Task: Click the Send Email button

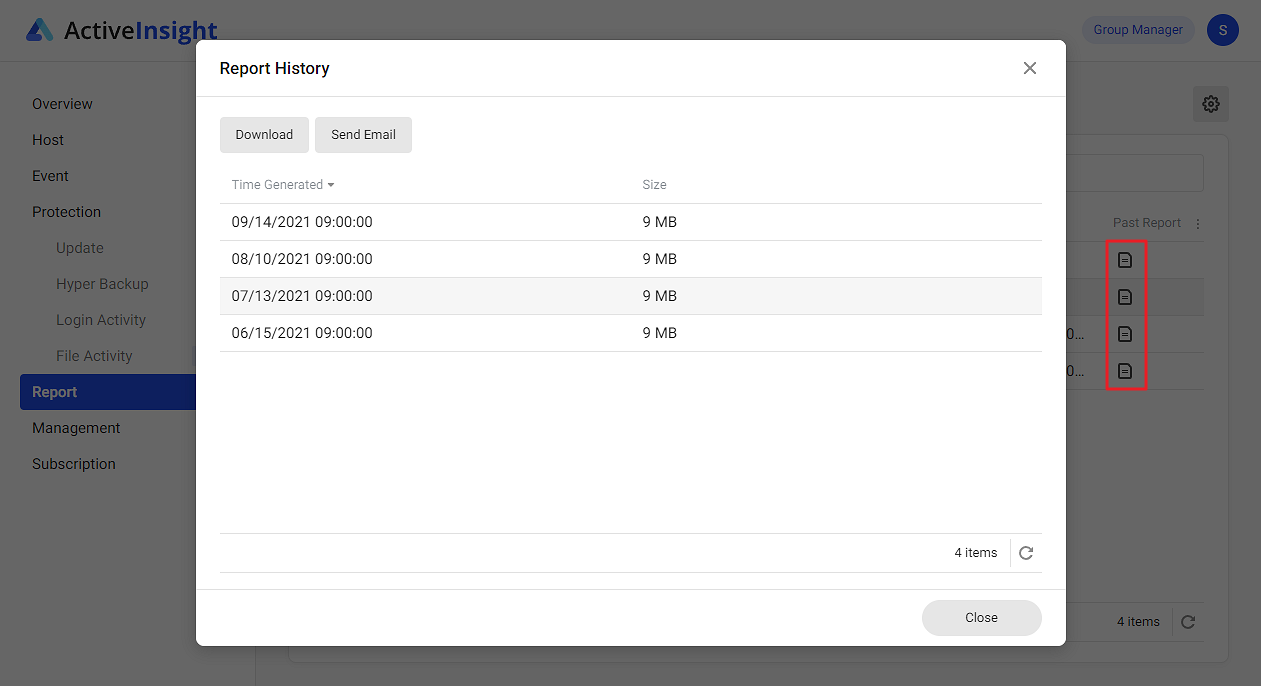Action: (363, 134)
